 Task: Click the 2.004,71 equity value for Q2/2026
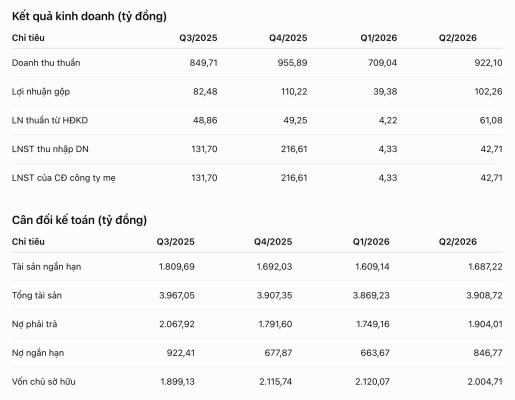pos(485,381)
